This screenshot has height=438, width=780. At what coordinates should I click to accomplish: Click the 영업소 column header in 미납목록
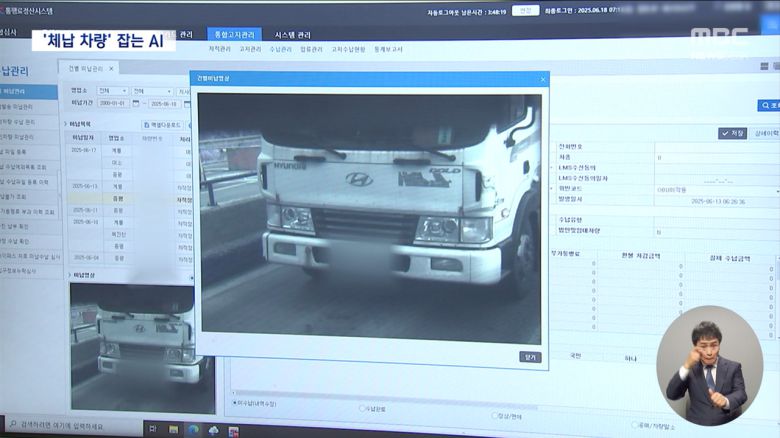(116, 138)
